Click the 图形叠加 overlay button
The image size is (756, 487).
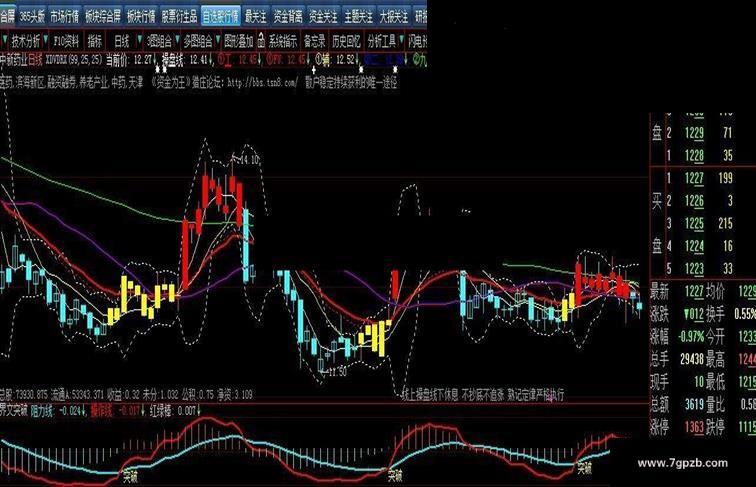tap(239, 41)
